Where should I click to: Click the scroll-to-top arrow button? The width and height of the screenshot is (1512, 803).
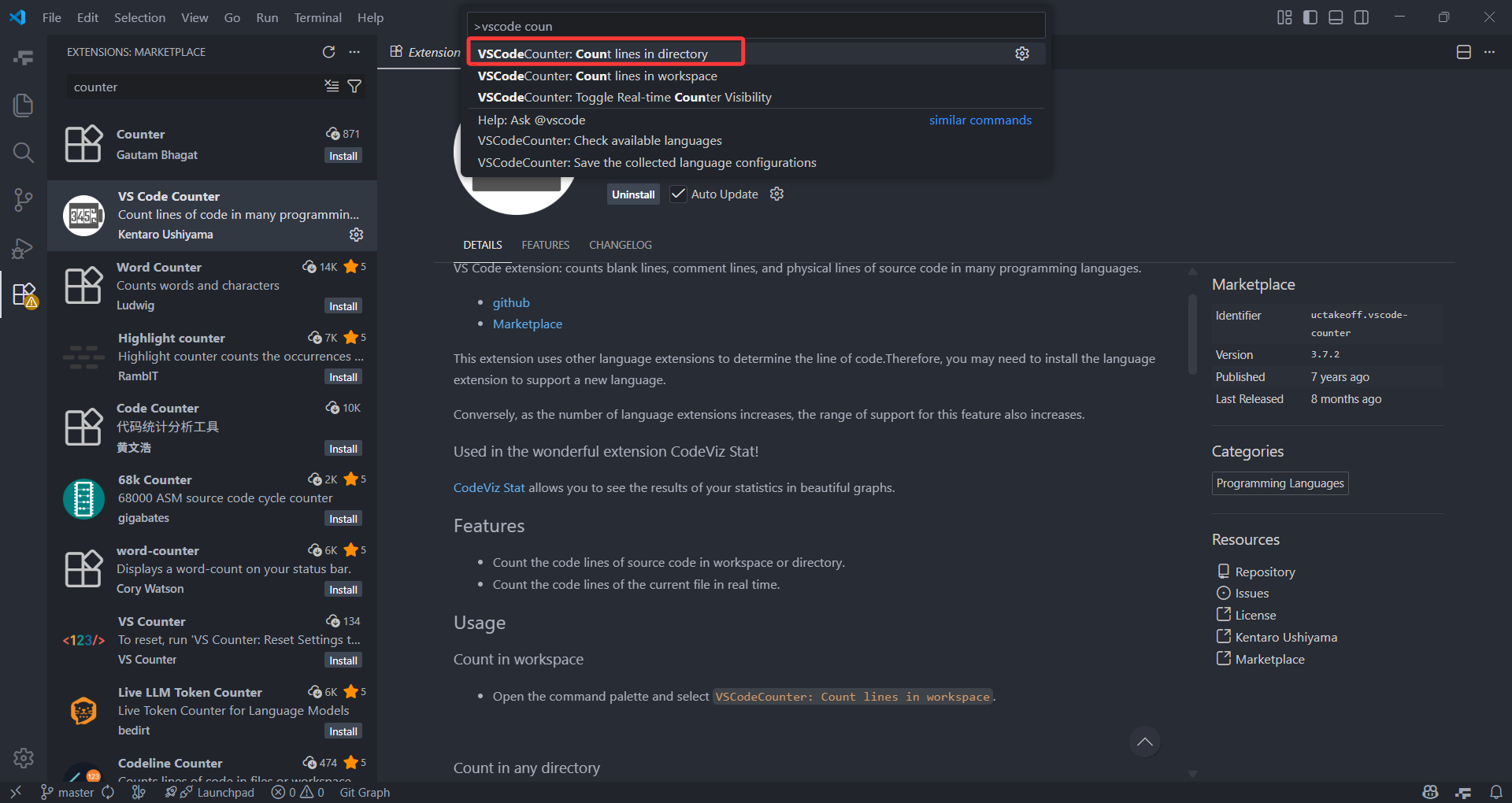[1144, 742]
